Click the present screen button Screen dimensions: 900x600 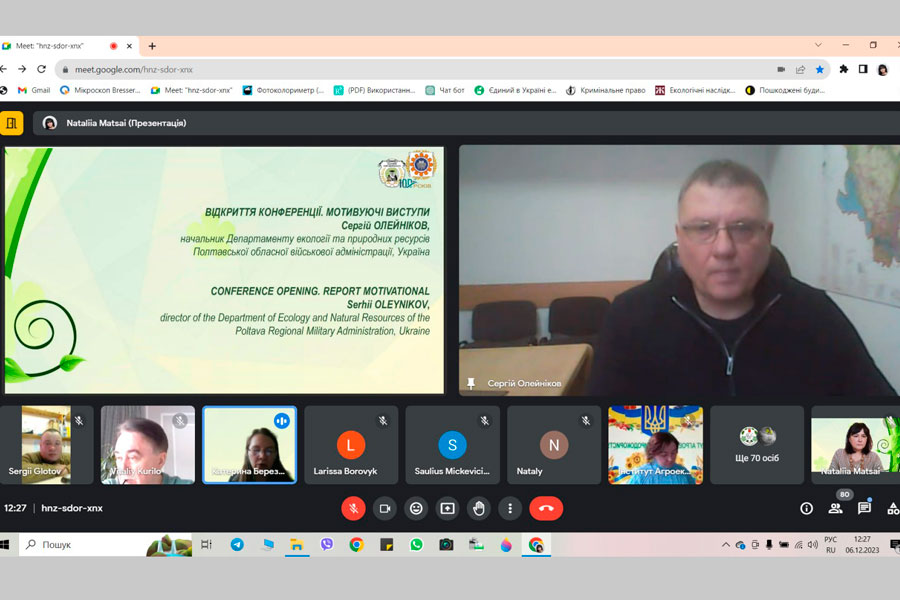click(447, 509)
